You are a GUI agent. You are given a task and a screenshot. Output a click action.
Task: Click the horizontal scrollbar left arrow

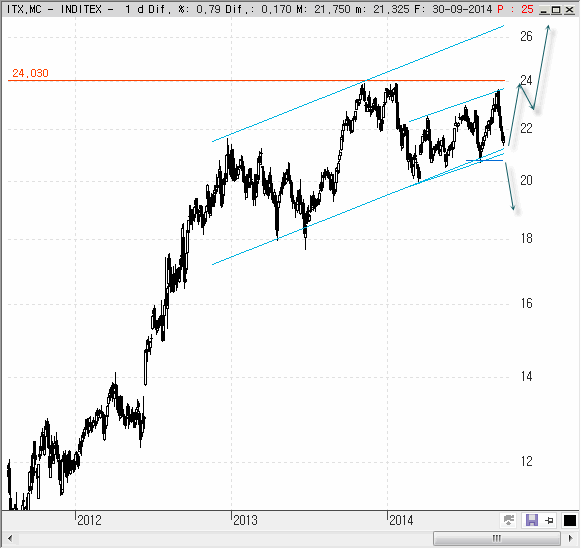pos(10,538)
